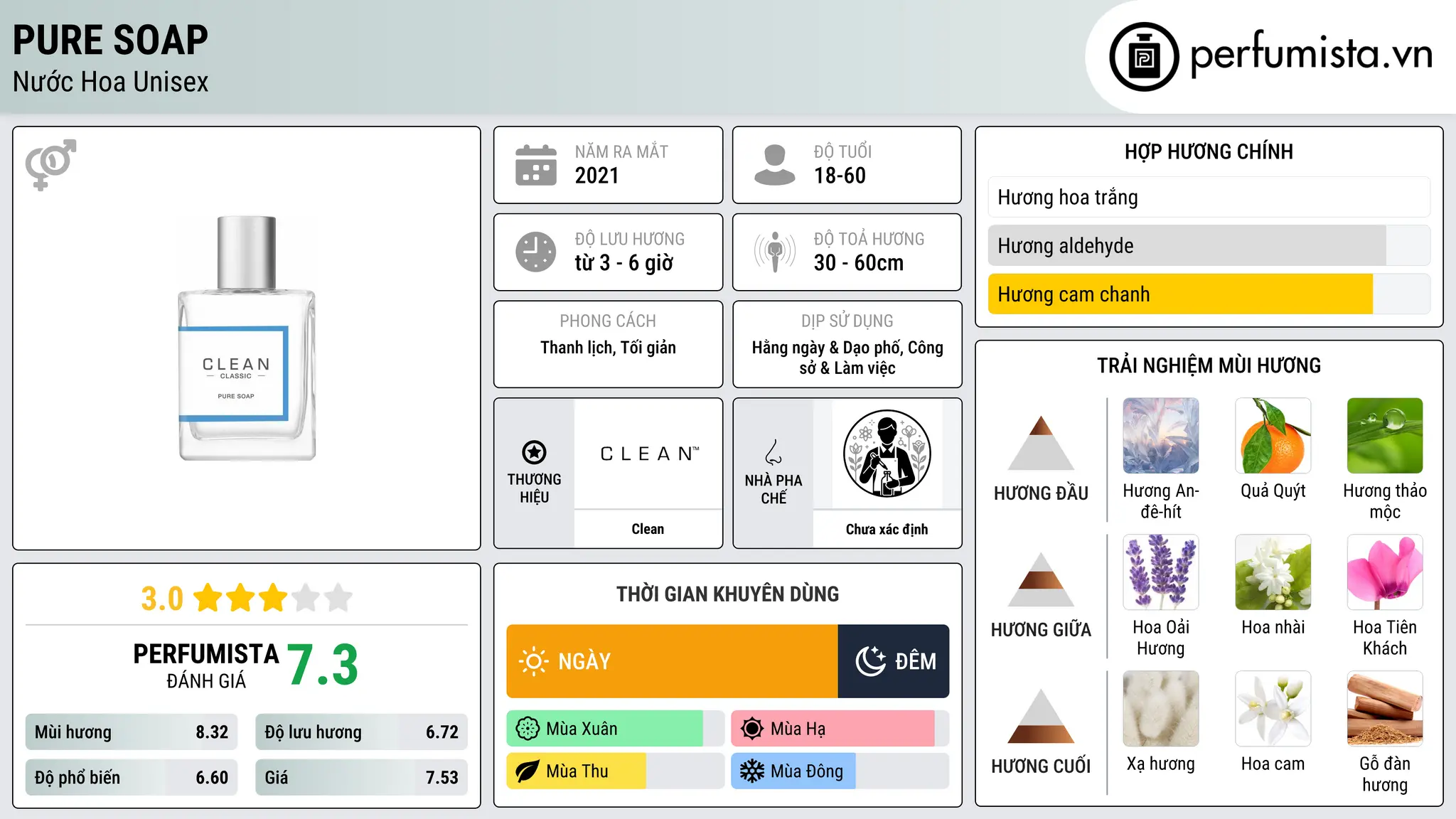Image resolution: width=1456 pixels, height=819 pixels.
Task: Click the Hương hoa trắng accord bar
Action: click(x=1209, y=197)
